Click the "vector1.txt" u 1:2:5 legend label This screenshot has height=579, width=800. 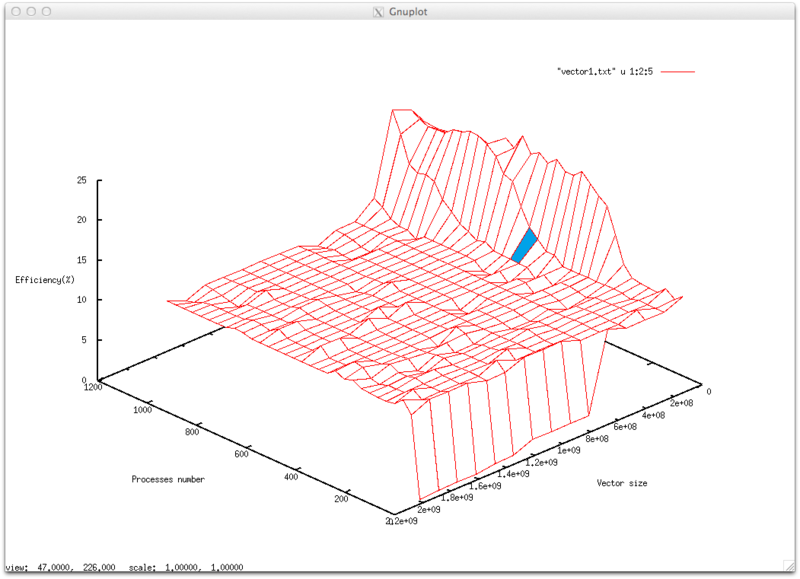605,72
